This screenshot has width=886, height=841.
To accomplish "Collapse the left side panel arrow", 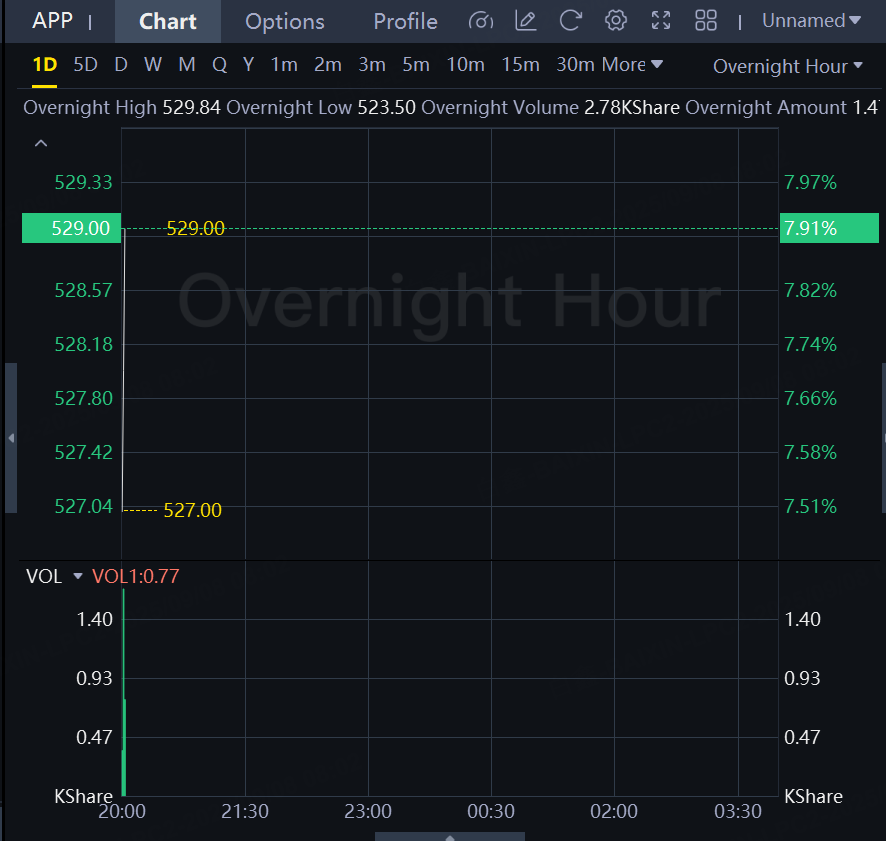I will coord(11,438).
